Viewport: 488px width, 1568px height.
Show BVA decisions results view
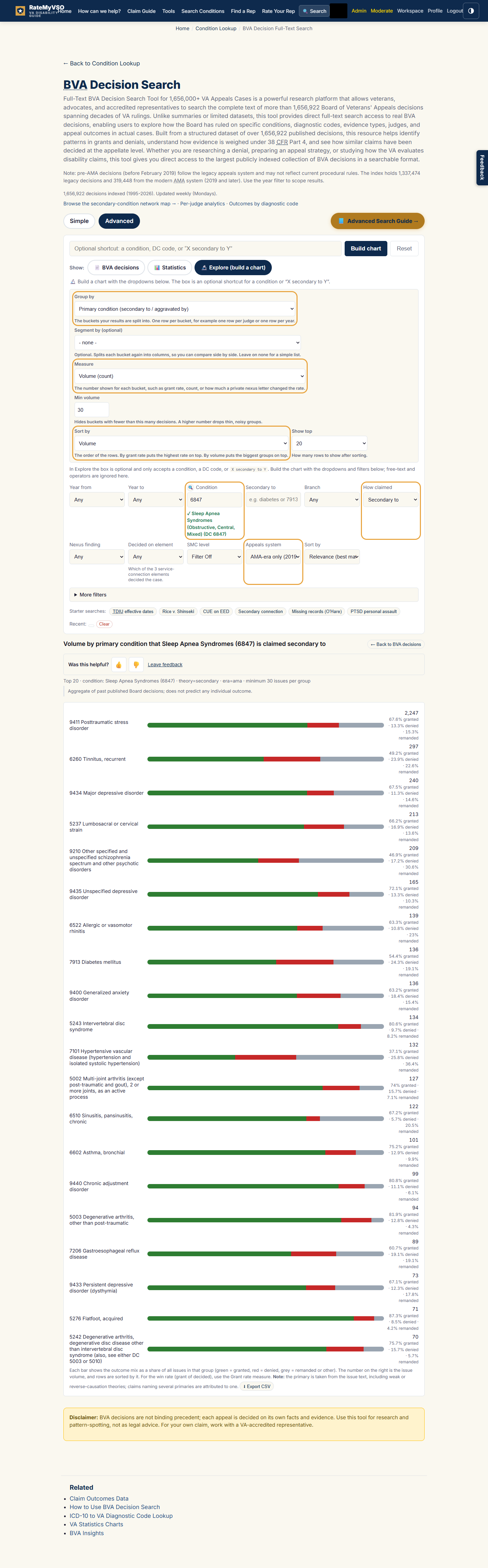116,267
